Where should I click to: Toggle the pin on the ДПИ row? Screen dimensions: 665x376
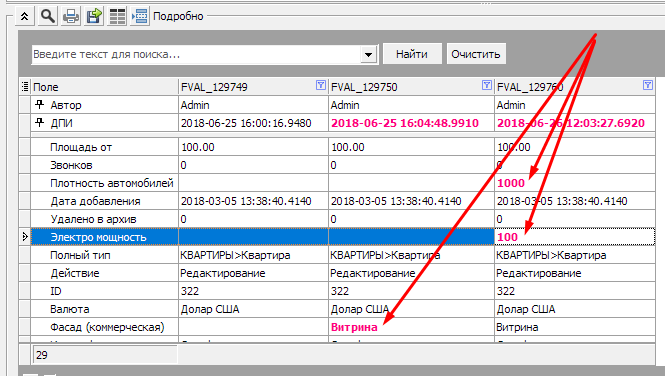(x=39, y=123)
